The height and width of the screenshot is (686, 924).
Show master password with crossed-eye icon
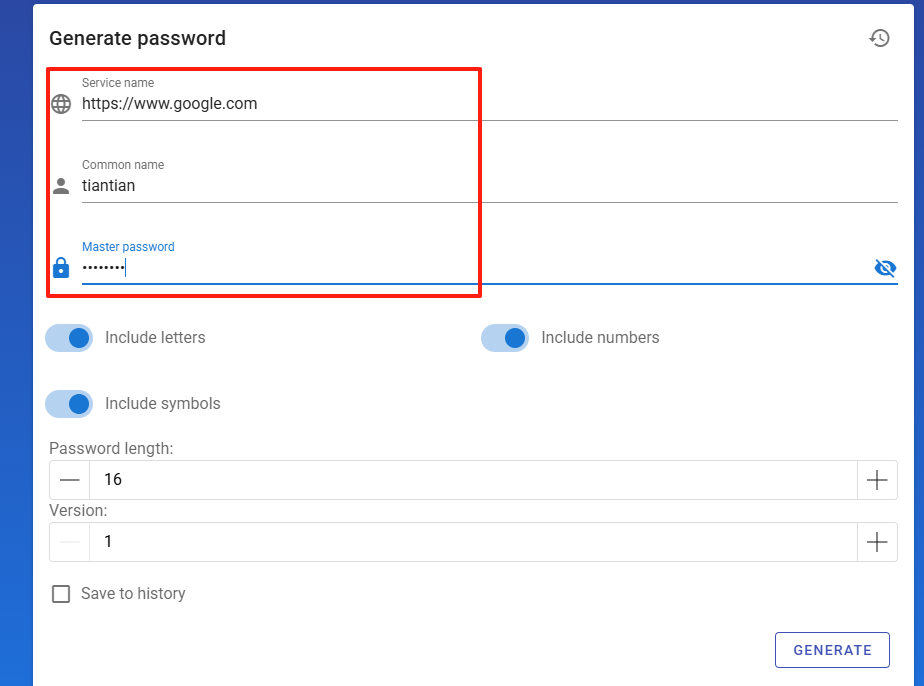(x=885, y=268)
